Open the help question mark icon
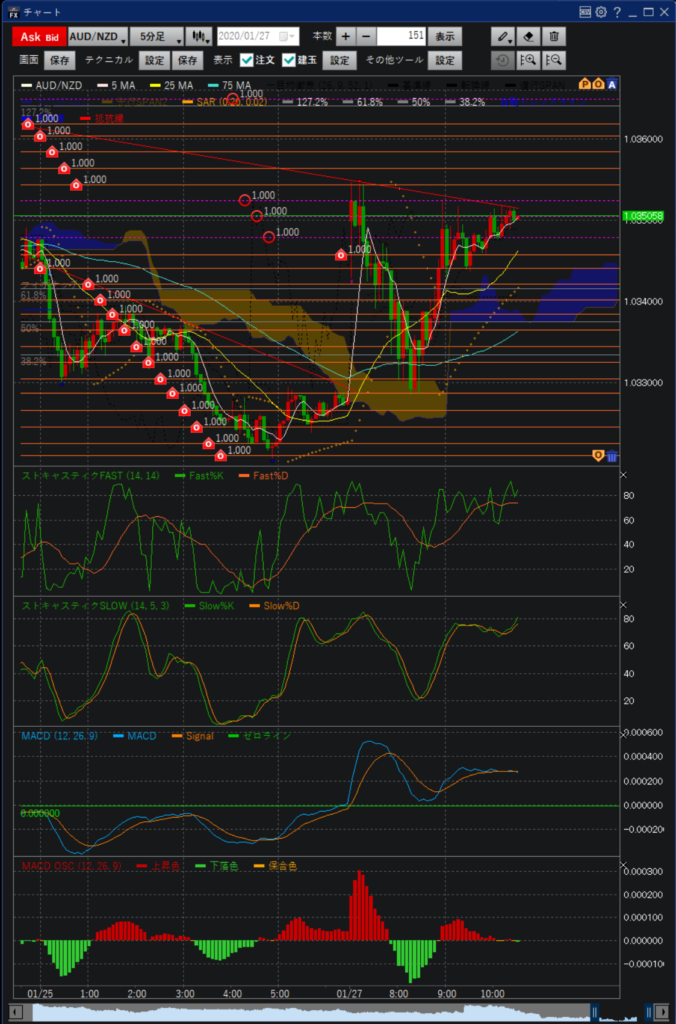Screen dimensions: 676x1024 pos(617,11)
